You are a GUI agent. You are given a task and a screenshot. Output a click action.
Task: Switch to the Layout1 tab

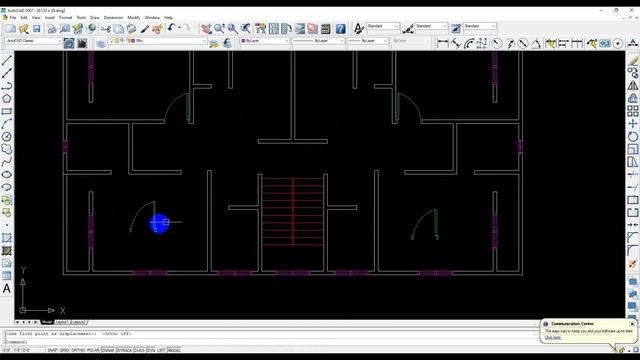point(61,322)
